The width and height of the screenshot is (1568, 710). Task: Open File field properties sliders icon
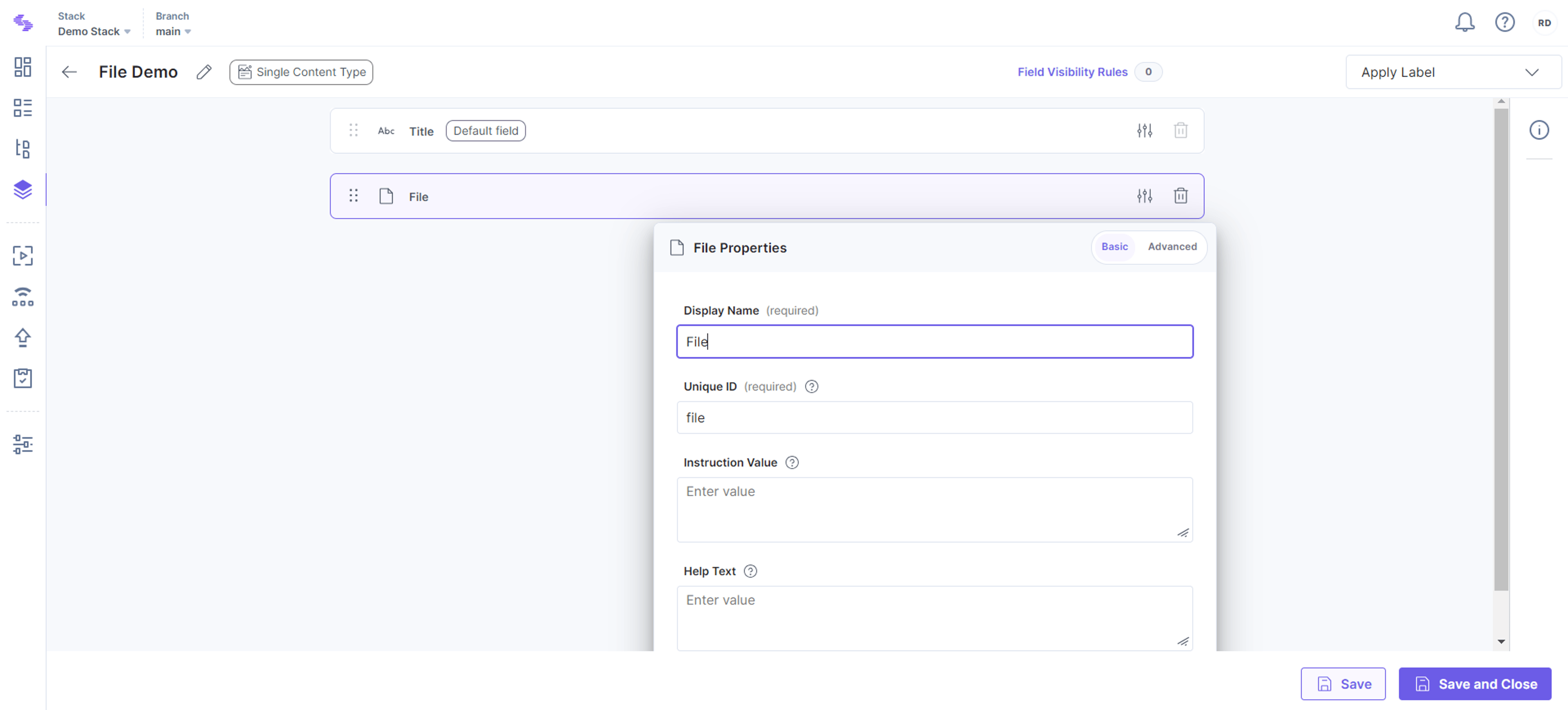(x=1144, y=196)
